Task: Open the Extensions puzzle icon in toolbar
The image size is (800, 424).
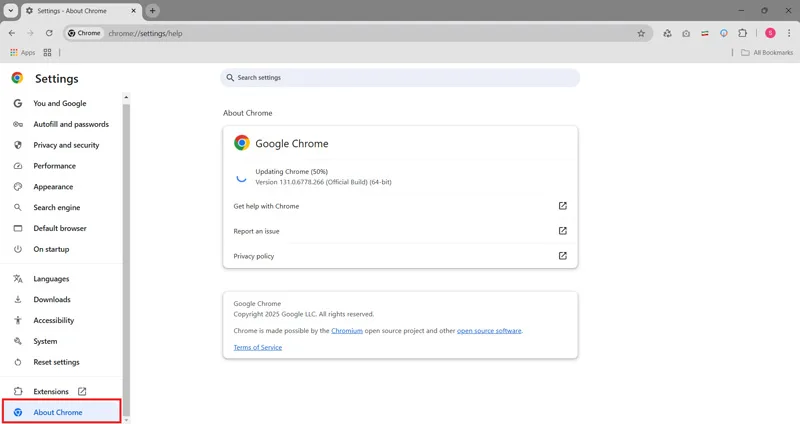Action: 742,33
